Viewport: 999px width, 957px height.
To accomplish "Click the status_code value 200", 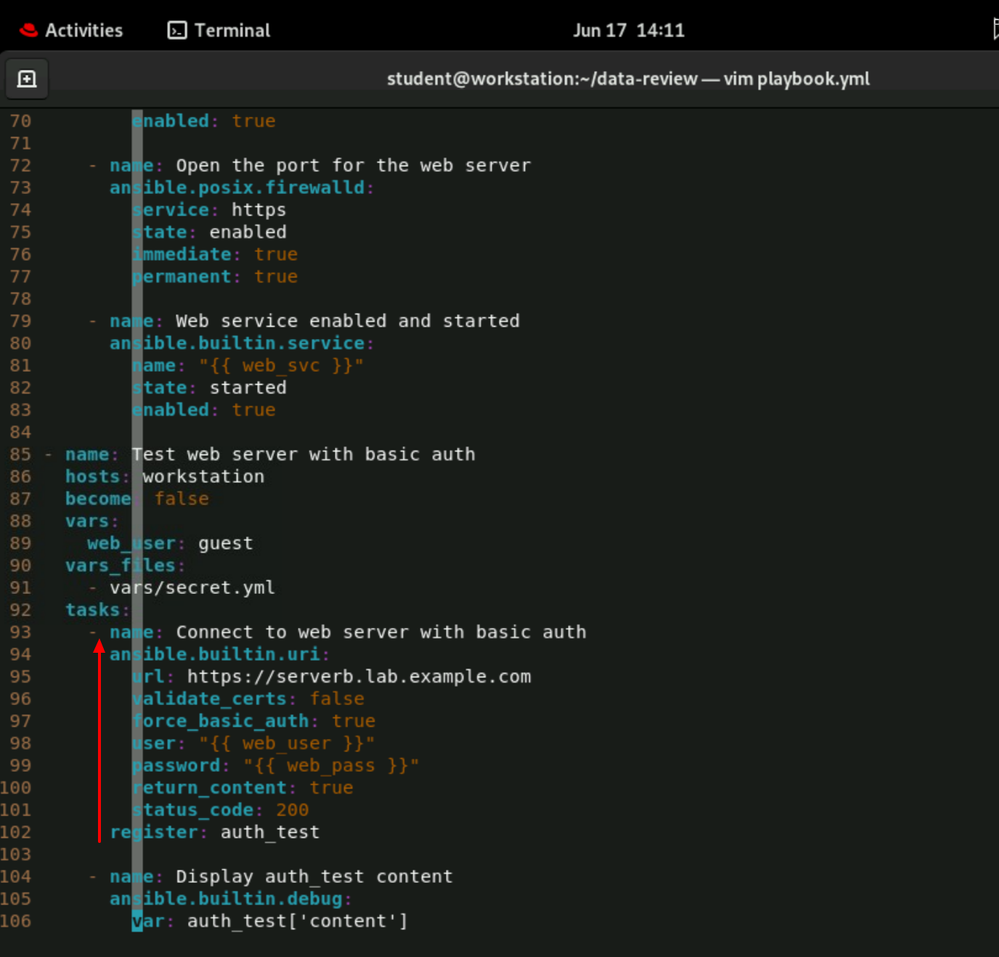I will click(x=292, y=810).
